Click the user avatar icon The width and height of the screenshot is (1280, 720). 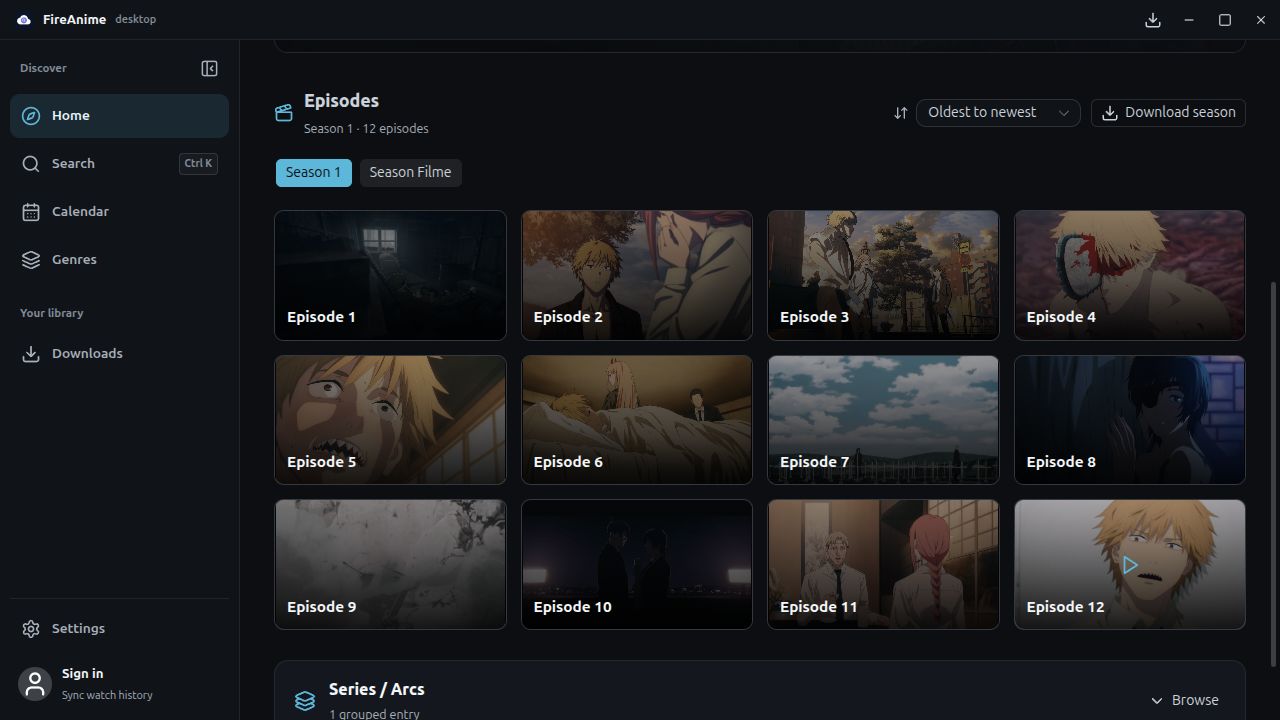[x=35, y=684]
